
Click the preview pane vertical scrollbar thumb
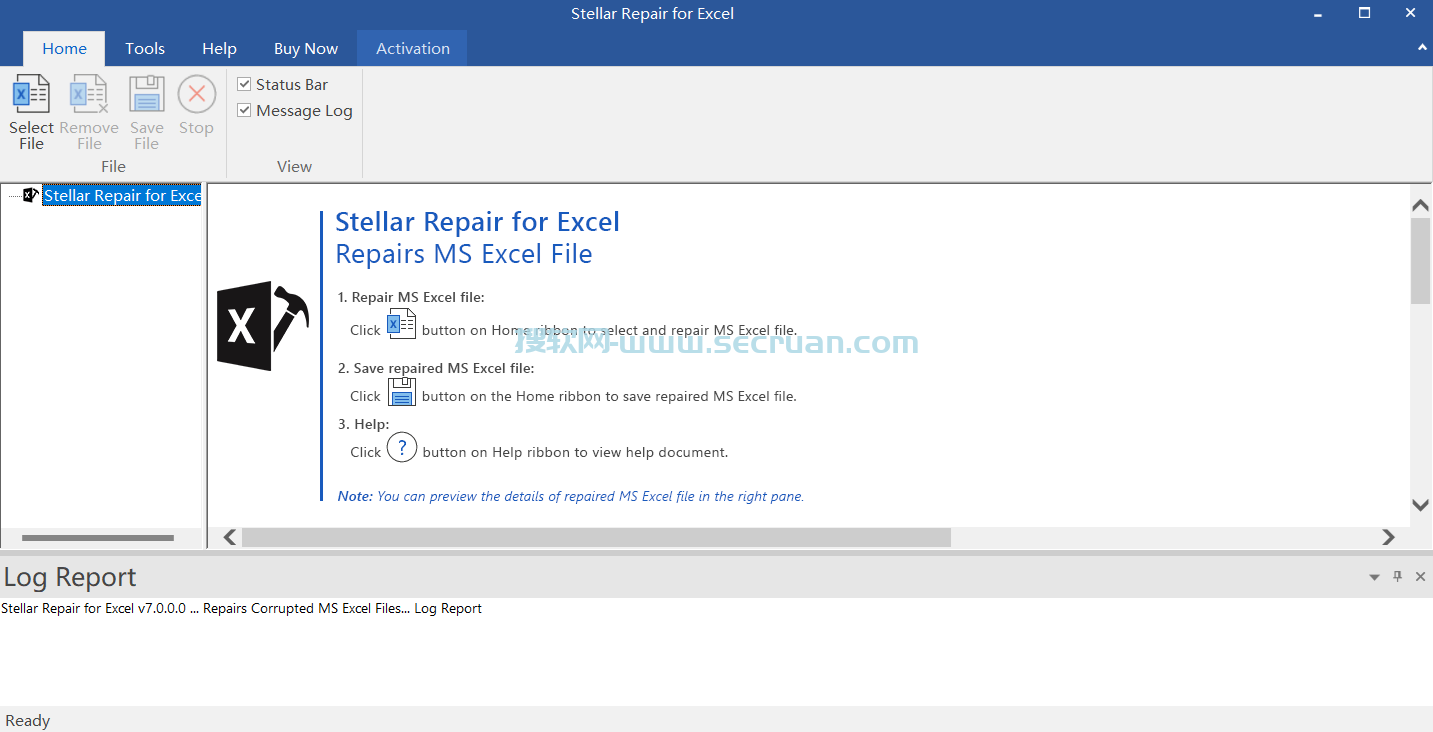click(1420, 260)
